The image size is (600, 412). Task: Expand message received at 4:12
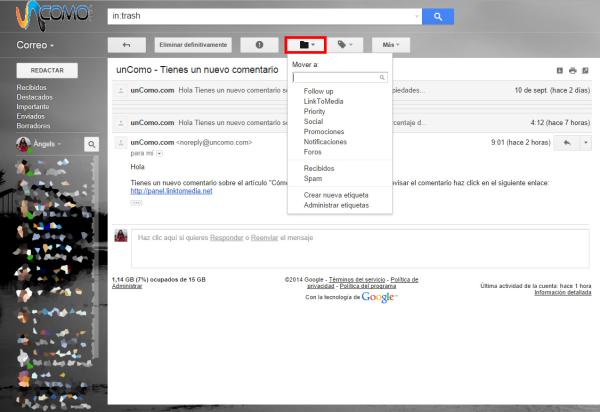point(352,123)
